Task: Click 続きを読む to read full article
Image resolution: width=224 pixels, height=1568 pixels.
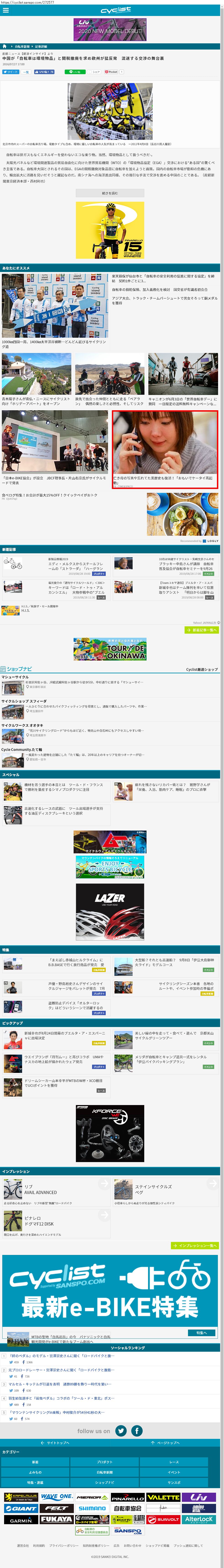Action: pyautogui.click(x=110, y=193)
